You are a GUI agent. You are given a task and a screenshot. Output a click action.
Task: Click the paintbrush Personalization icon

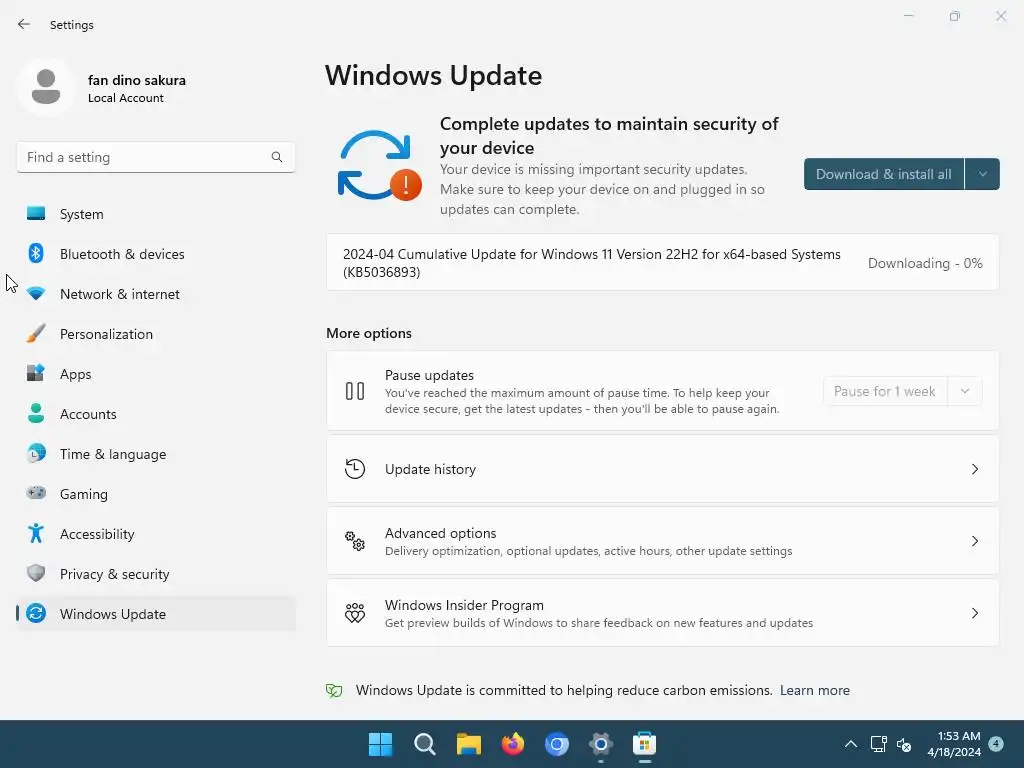click(36, 334)
